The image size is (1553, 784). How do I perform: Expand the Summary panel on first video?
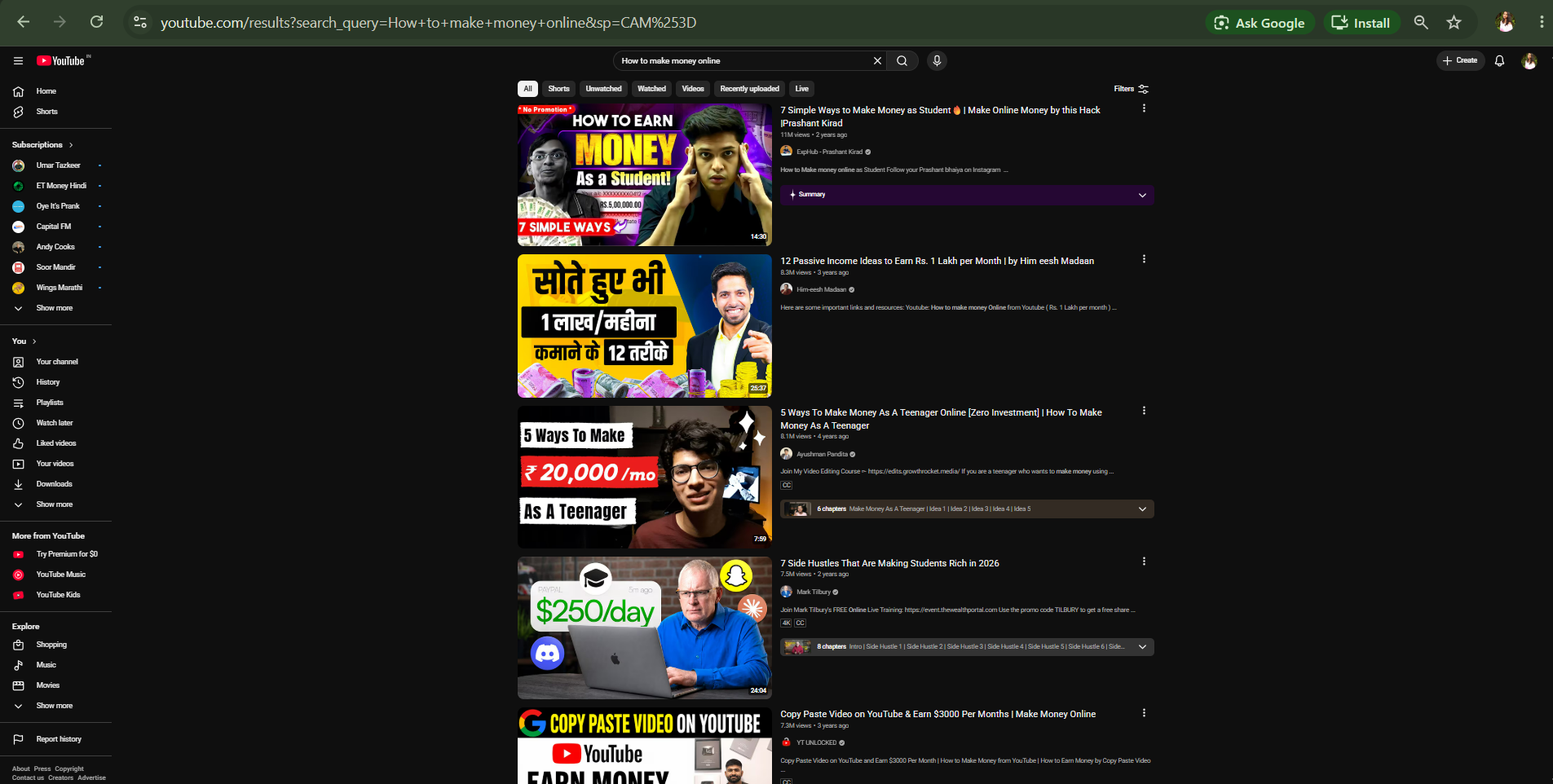(x=967, y=195)
